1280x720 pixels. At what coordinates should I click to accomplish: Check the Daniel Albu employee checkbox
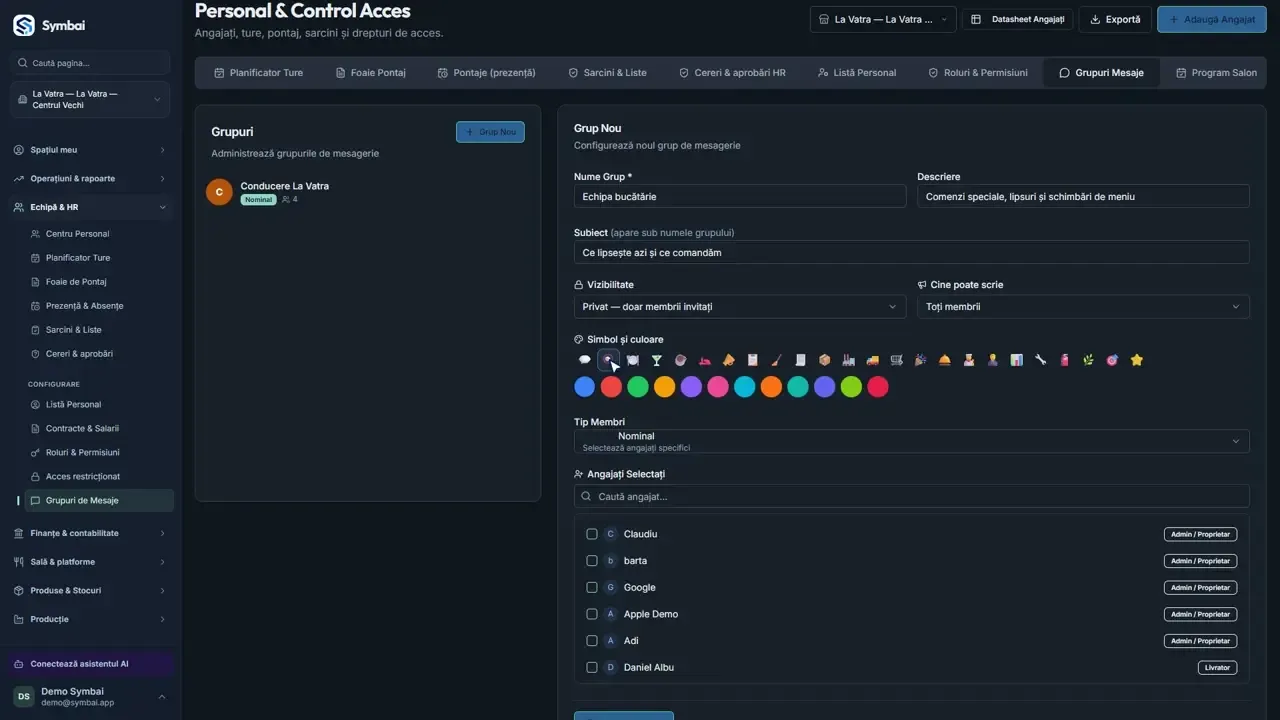(592, 667)
